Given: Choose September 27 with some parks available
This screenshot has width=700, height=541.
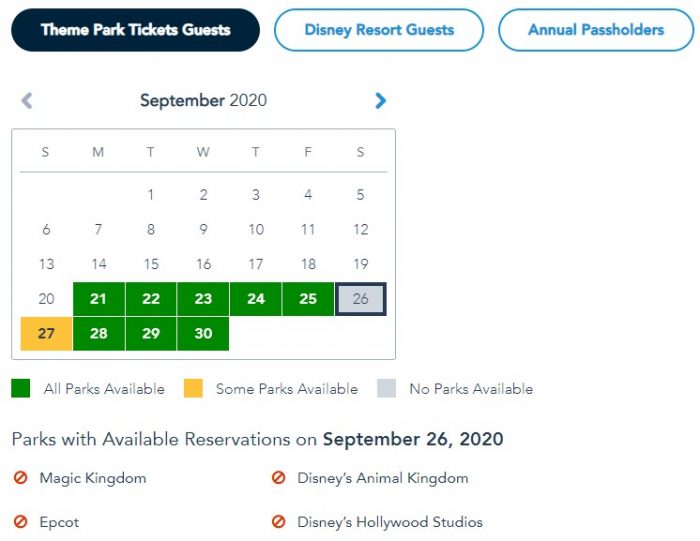Looking at the screenshot, I should [46, 333].
